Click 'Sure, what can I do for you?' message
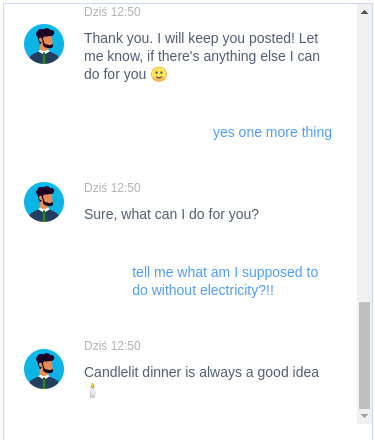 171,214
